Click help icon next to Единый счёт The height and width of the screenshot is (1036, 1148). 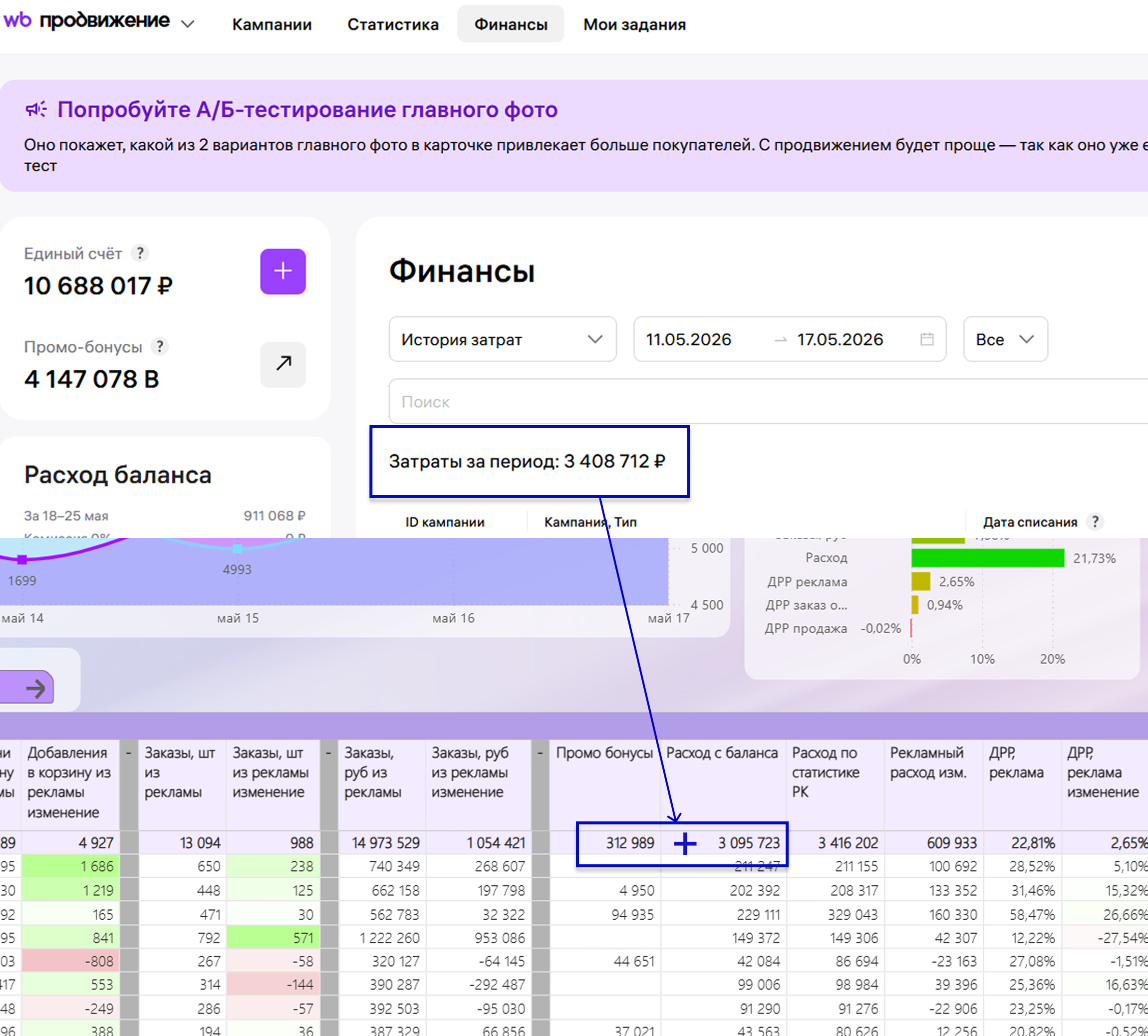(140, 253)
